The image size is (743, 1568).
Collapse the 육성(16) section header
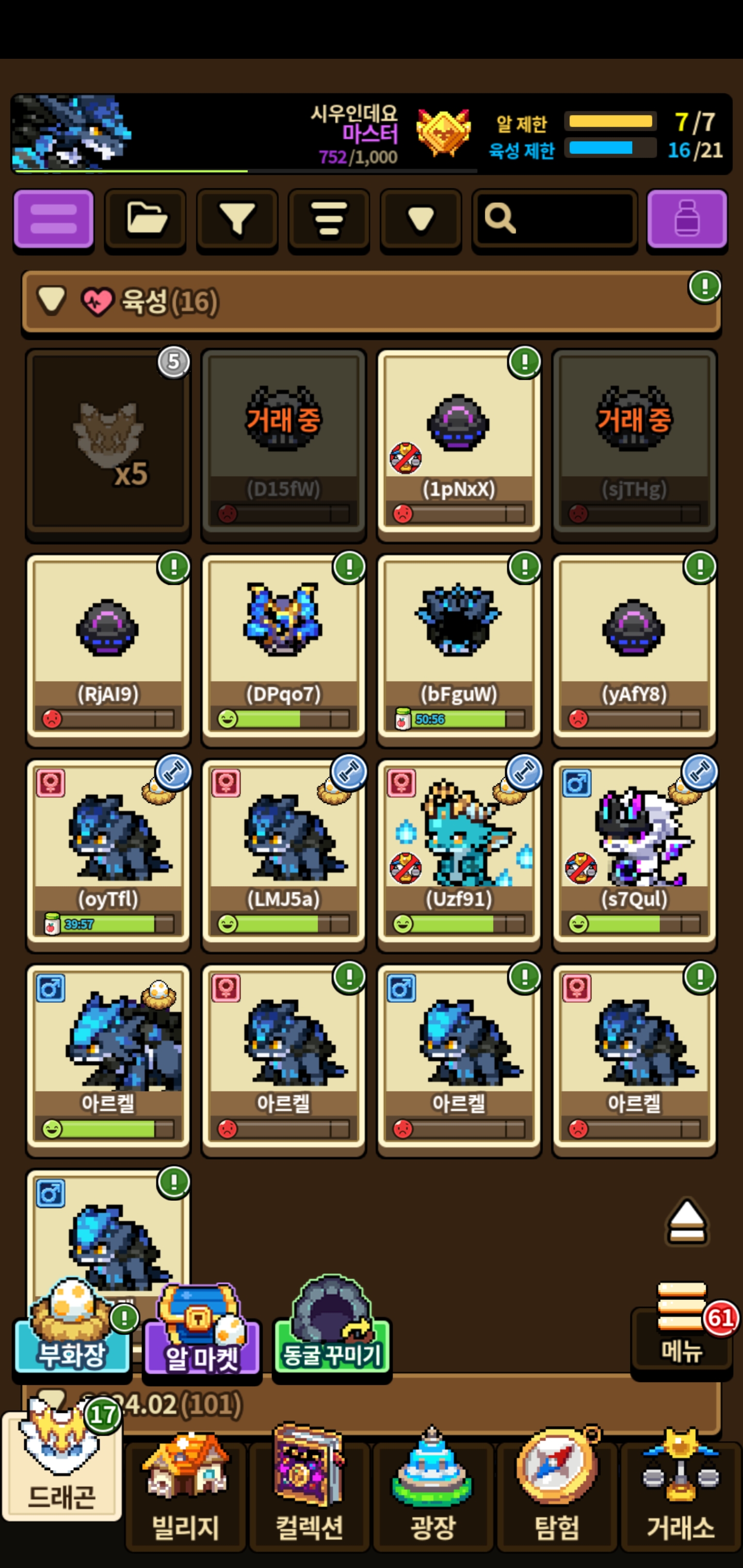(372, 302)
